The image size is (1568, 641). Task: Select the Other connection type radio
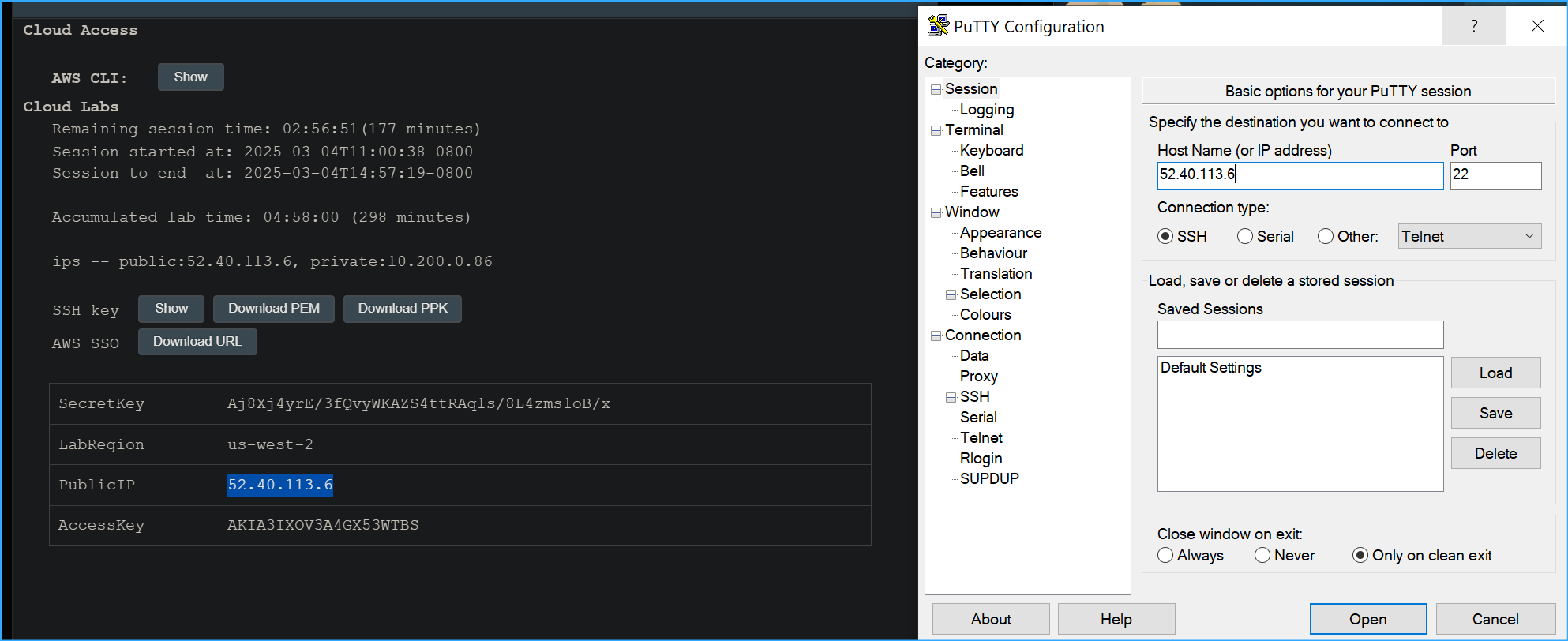(1326, 236)
